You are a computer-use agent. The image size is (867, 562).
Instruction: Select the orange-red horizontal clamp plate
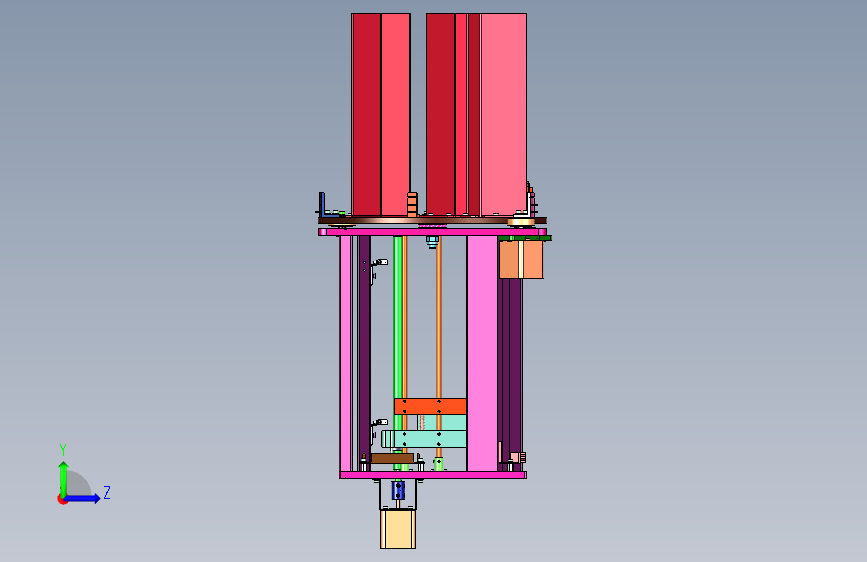[x=430, y=407]
